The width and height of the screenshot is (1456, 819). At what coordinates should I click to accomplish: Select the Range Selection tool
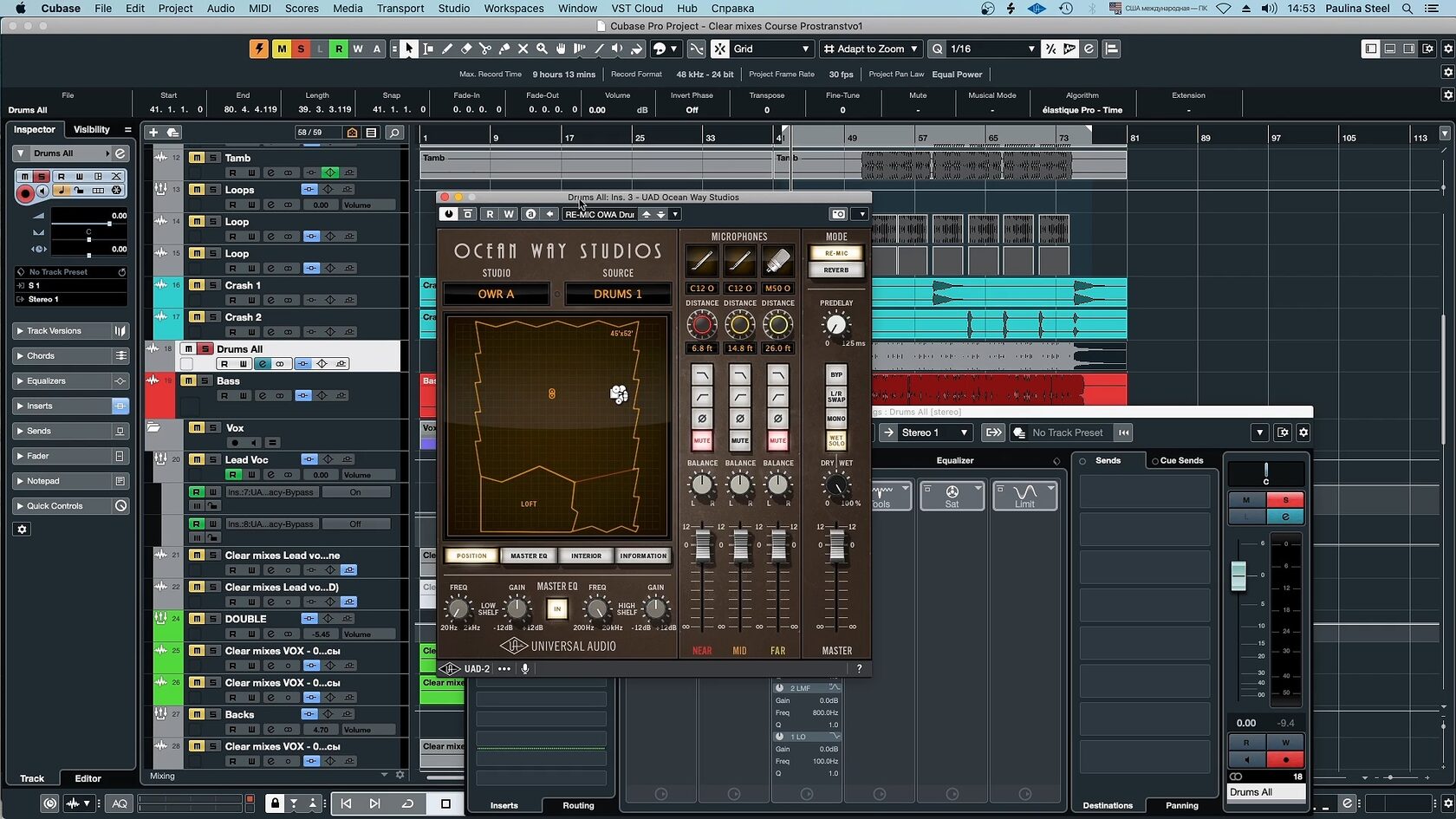[428, 49]
